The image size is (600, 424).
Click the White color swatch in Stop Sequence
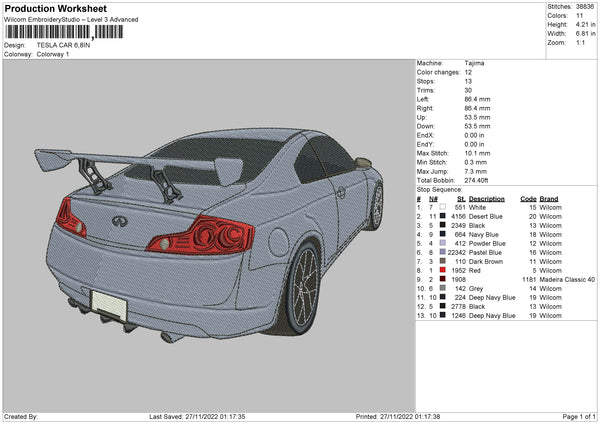pyautogui.click(x=443, y=207)
